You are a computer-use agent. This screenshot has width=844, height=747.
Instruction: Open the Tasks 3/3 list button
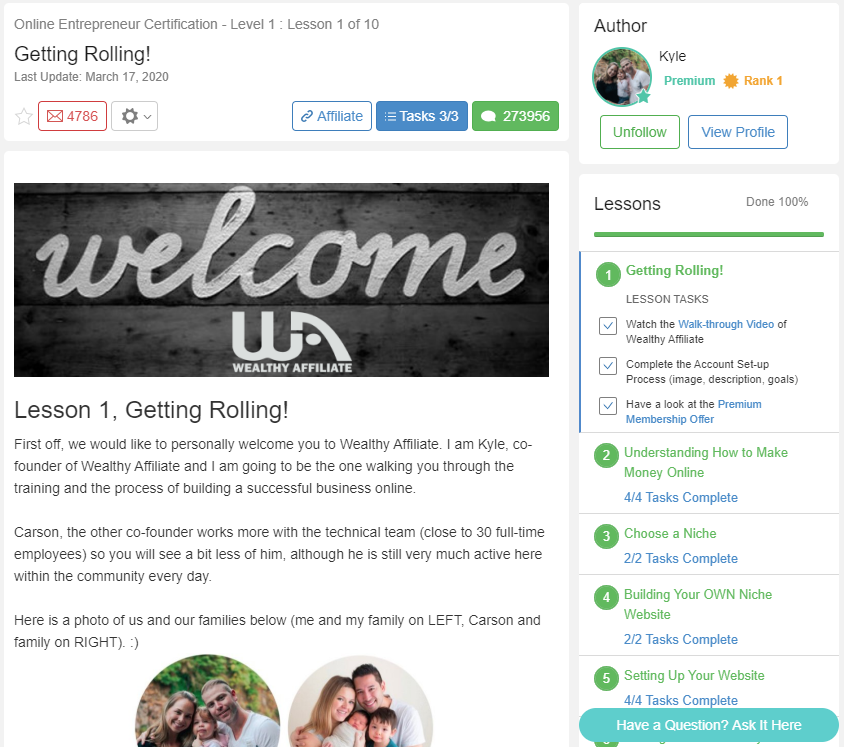(421, 116)
